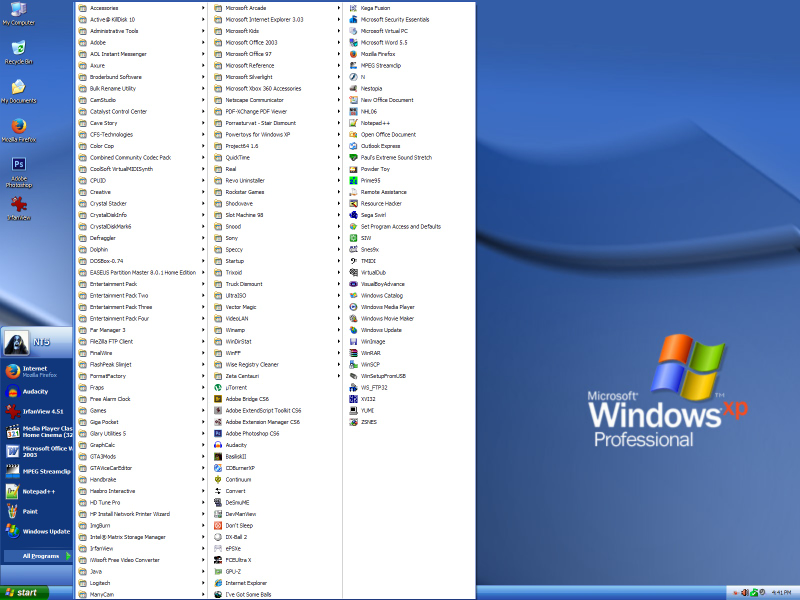Open Audacity in the programs list
The height and width of the screenshot is (600, 800).
click(236, 445)
